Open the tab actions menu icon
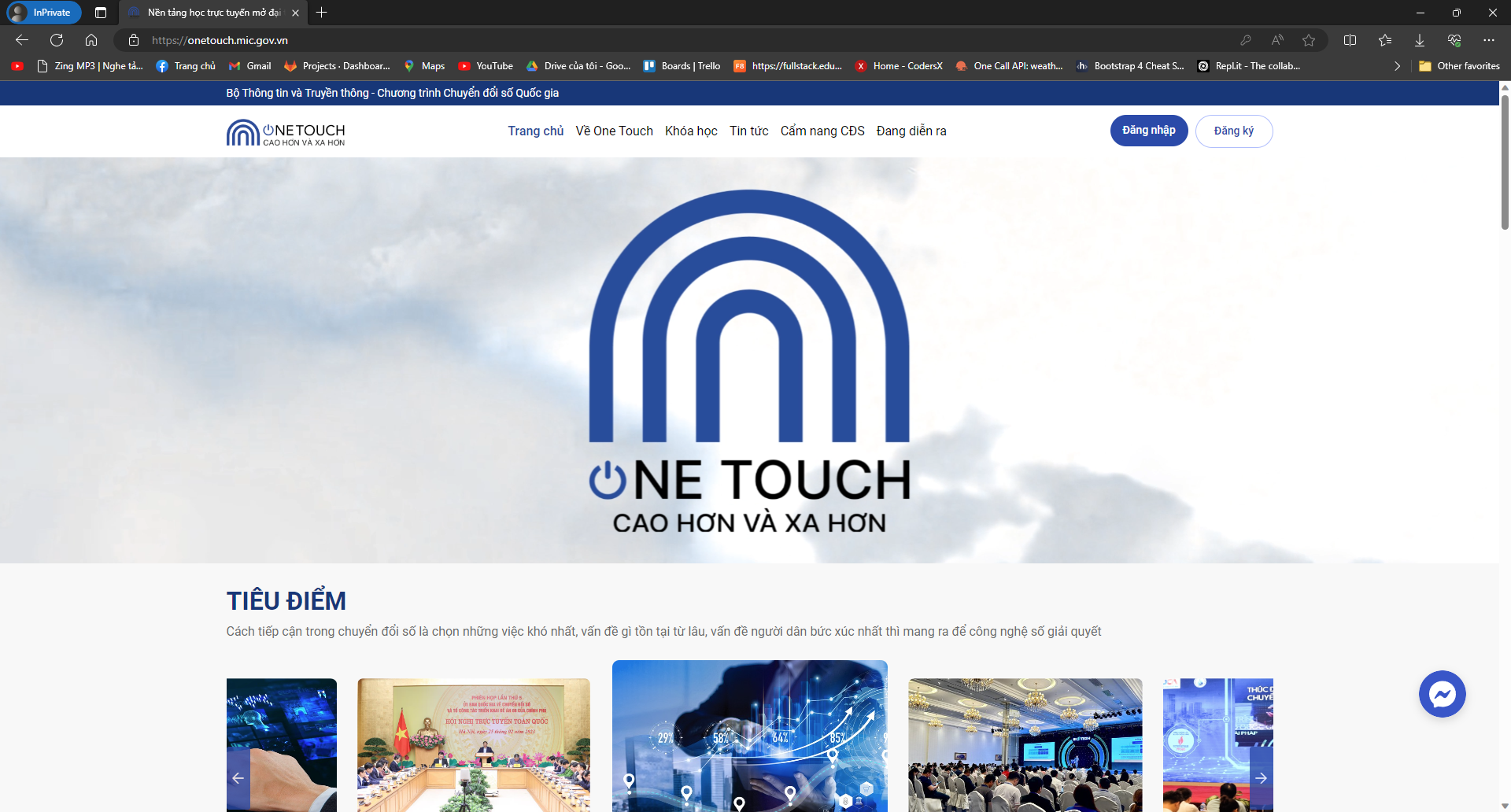The width and height of the screenshot is (1511, 812). tap(101, 13)
